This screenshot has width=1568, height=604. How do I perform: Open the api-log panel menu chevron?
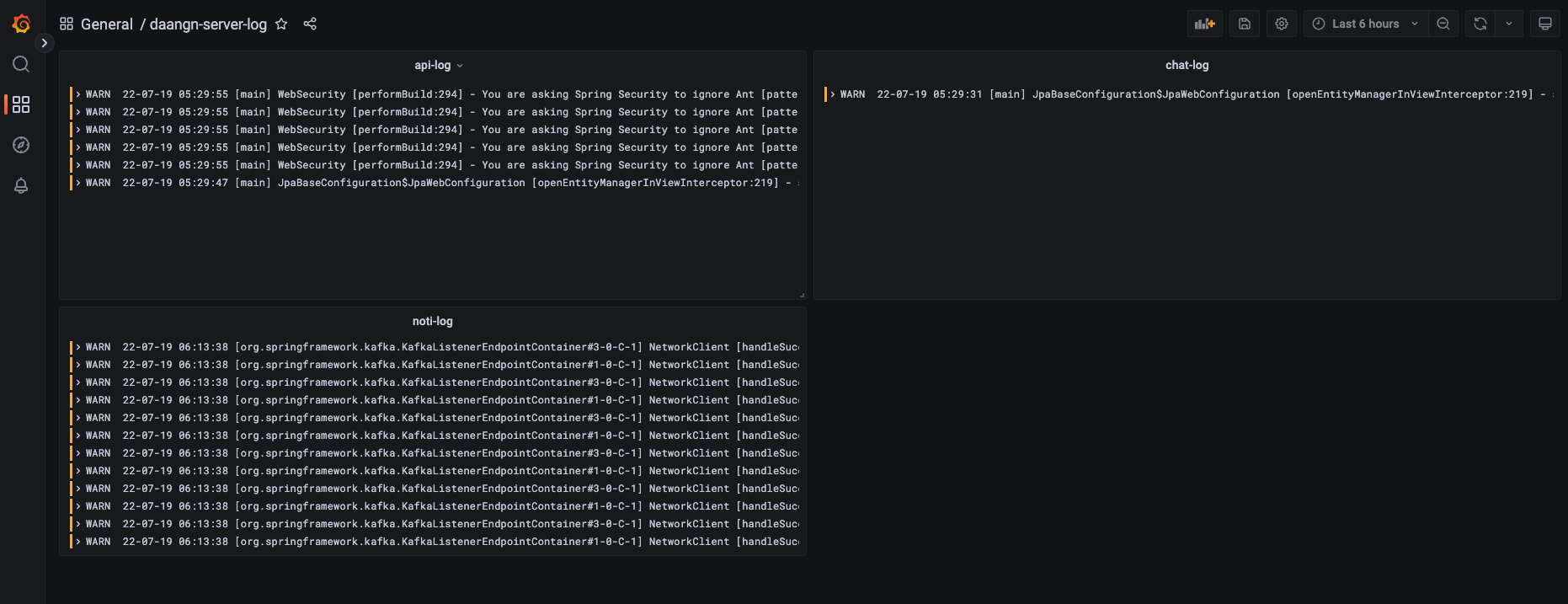(x=460, y=65)
